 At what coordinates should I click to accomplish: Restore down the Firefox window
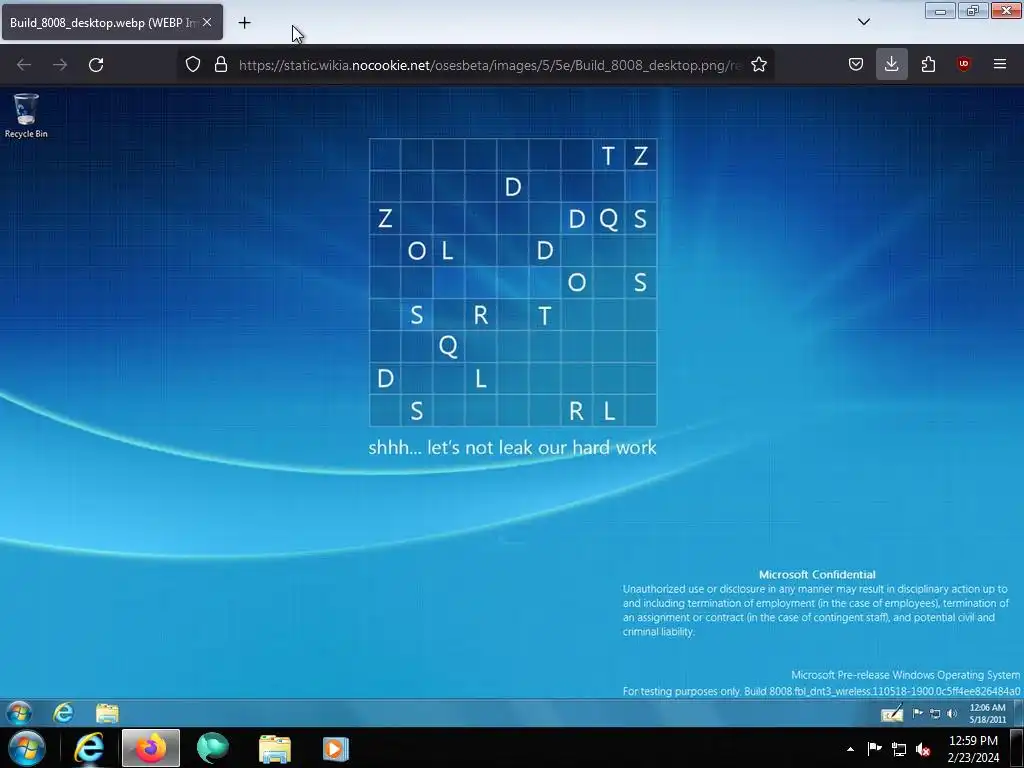tap(972, 11)
